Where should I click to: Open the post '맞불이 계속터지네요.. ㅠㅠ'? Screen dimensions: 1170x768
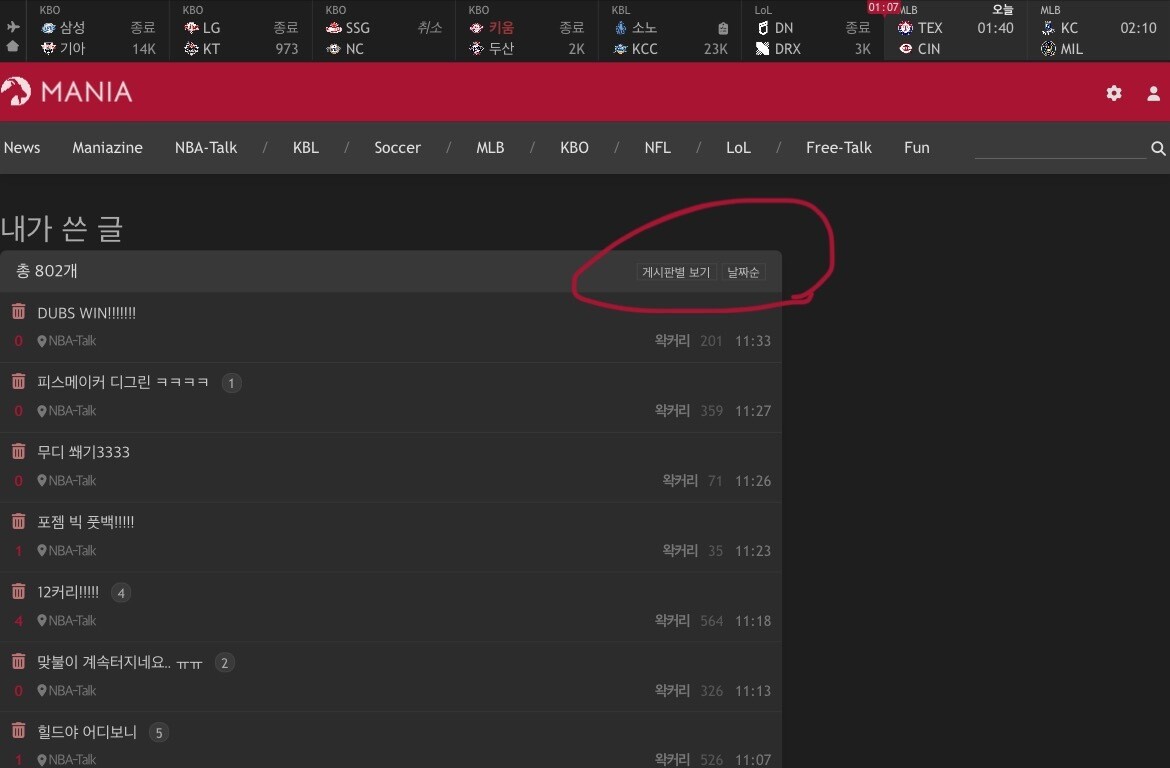pyautogui.click(x=120, y=663)
